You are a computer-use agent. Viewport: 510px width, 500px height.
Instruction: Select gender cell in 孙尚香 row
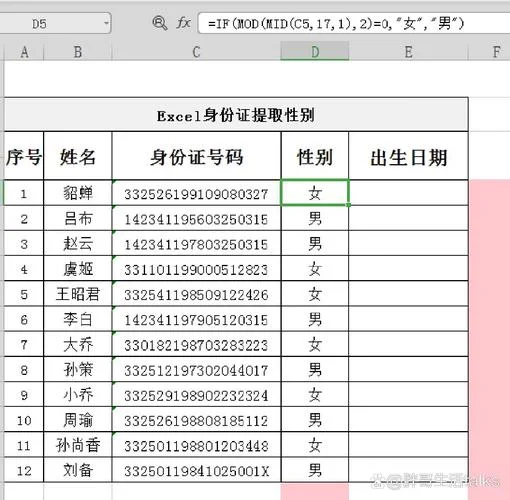click(x=315, y=445)
